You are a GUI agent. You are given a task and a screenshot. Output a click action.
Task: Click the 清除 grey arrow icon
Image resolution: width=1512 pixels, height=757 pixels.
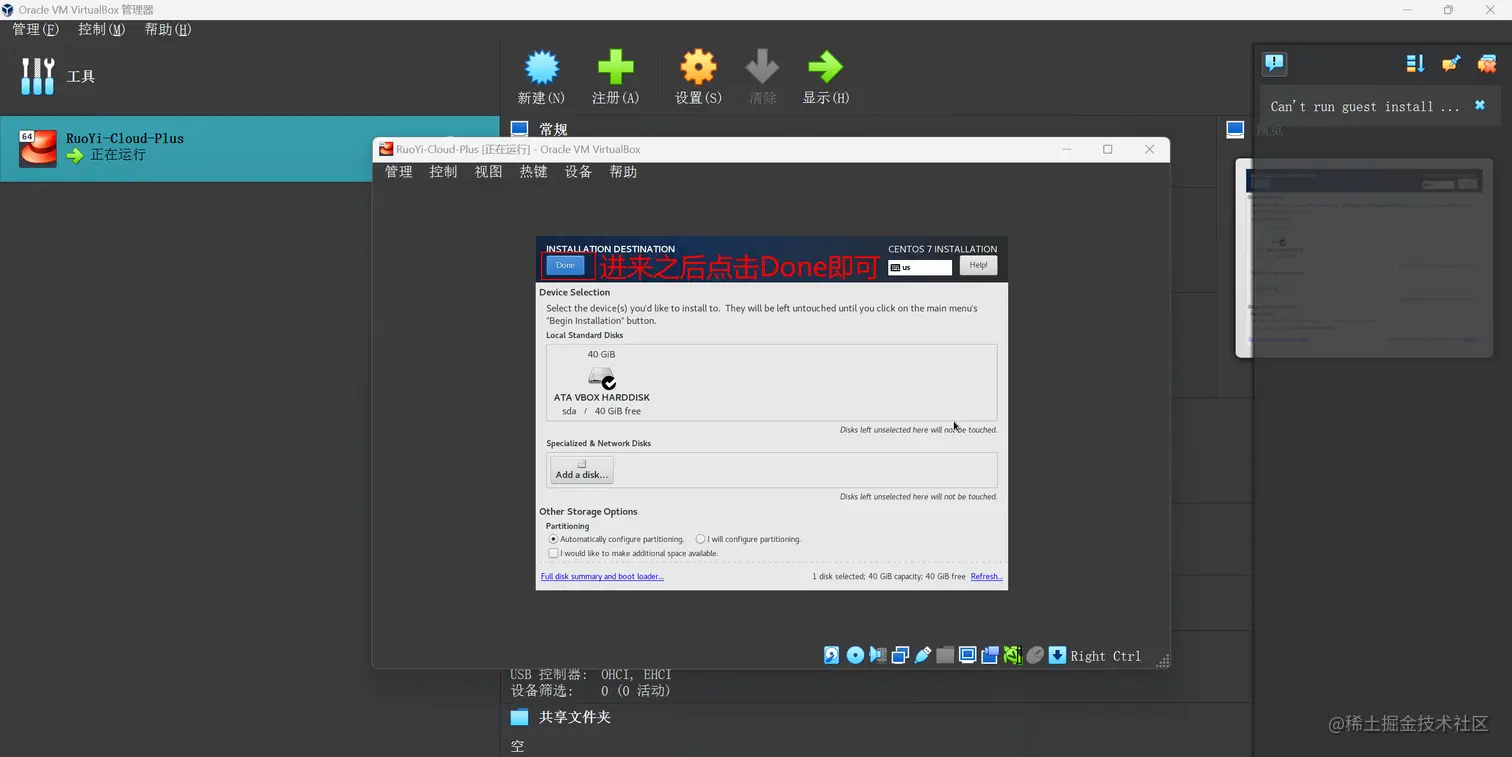[762, 68]
